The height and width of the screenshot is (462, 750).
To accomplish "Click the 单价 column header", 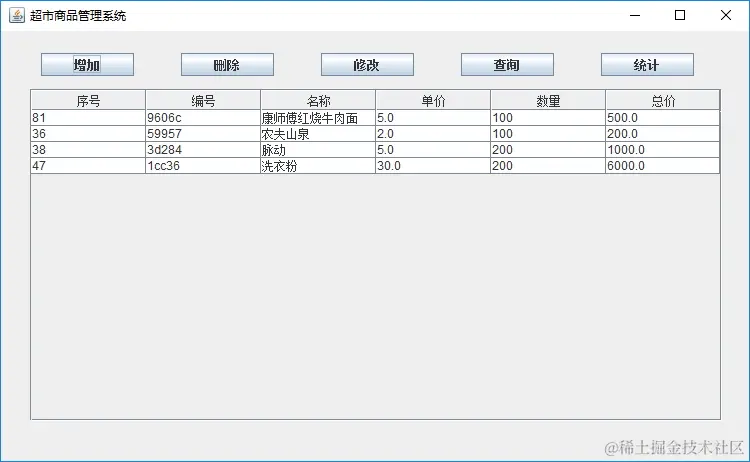I will (x=433, y=100).
